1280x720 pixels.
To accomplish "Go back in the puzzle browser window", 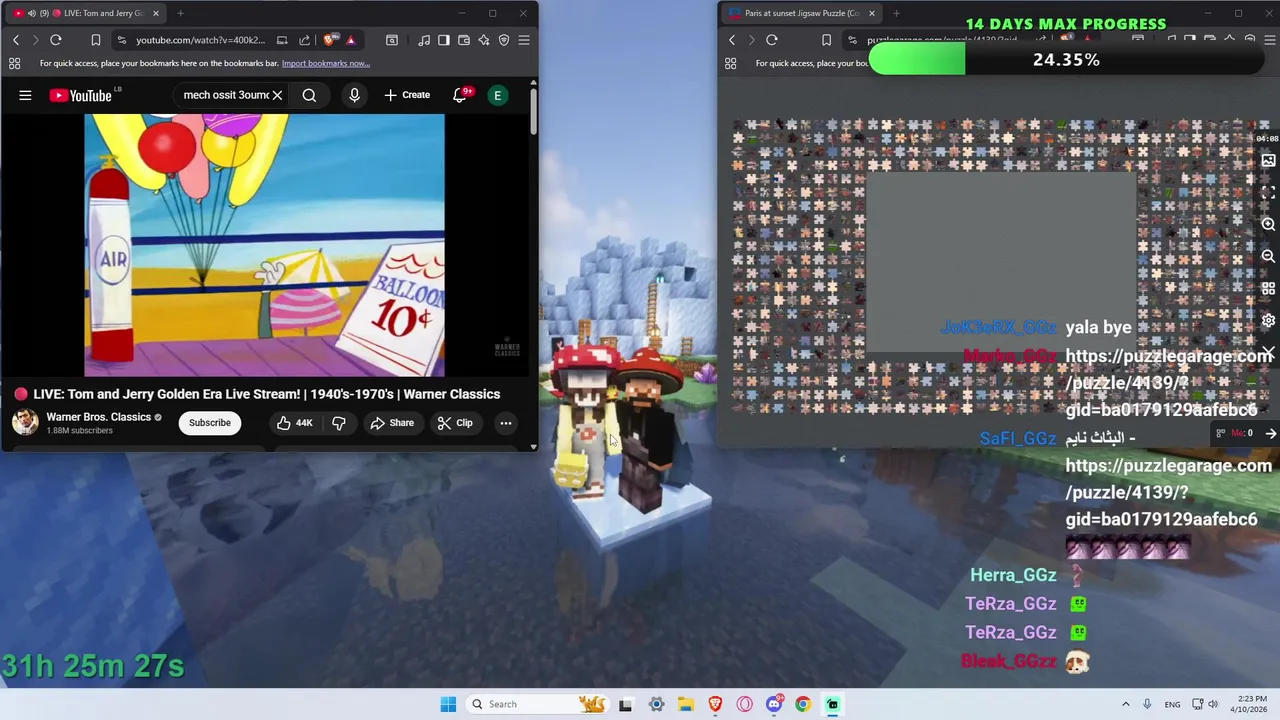I will pyautogui.click(x=732, y=40).
